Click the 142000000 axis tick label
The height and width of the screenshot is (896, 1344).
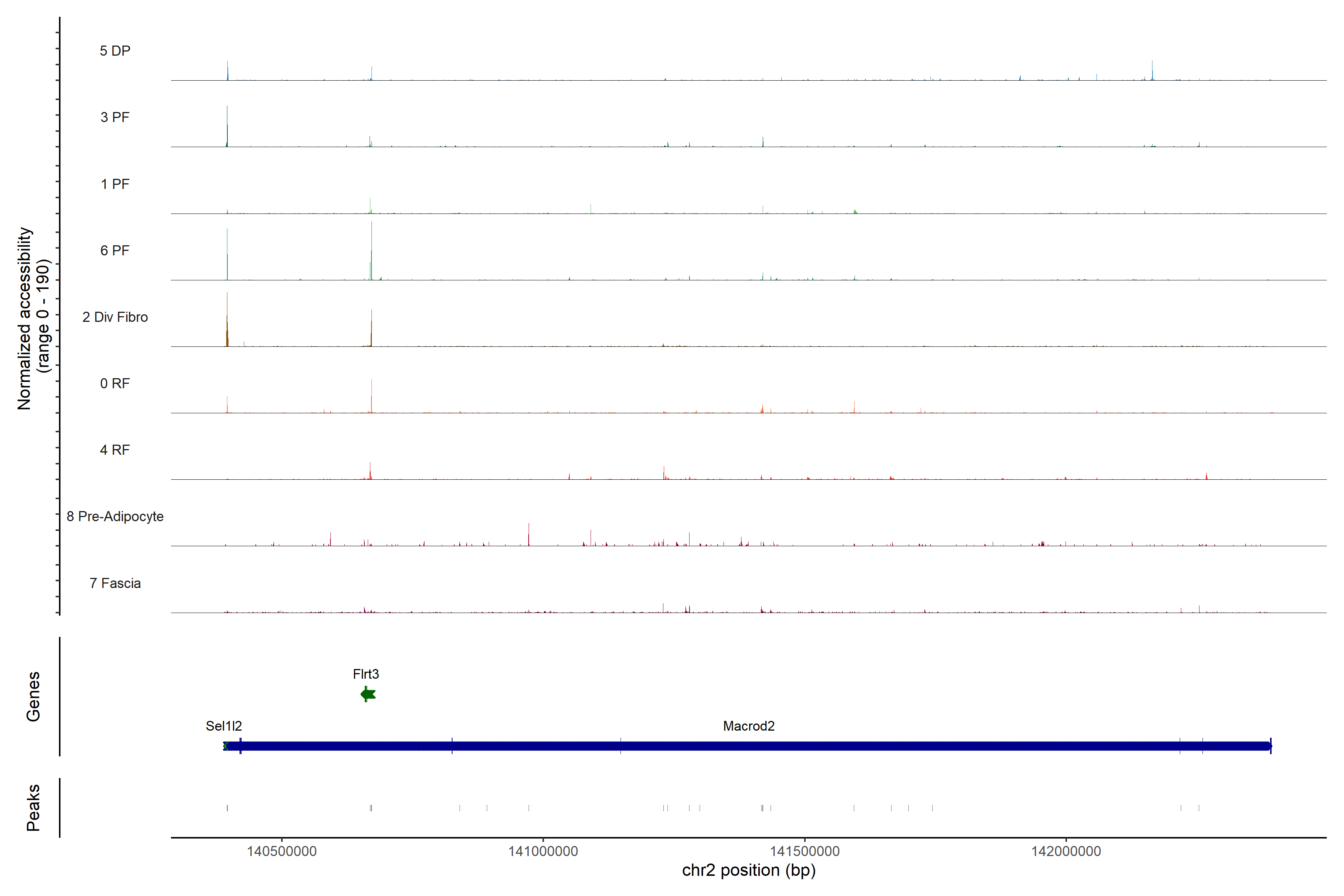click(x=1066, y=851)
